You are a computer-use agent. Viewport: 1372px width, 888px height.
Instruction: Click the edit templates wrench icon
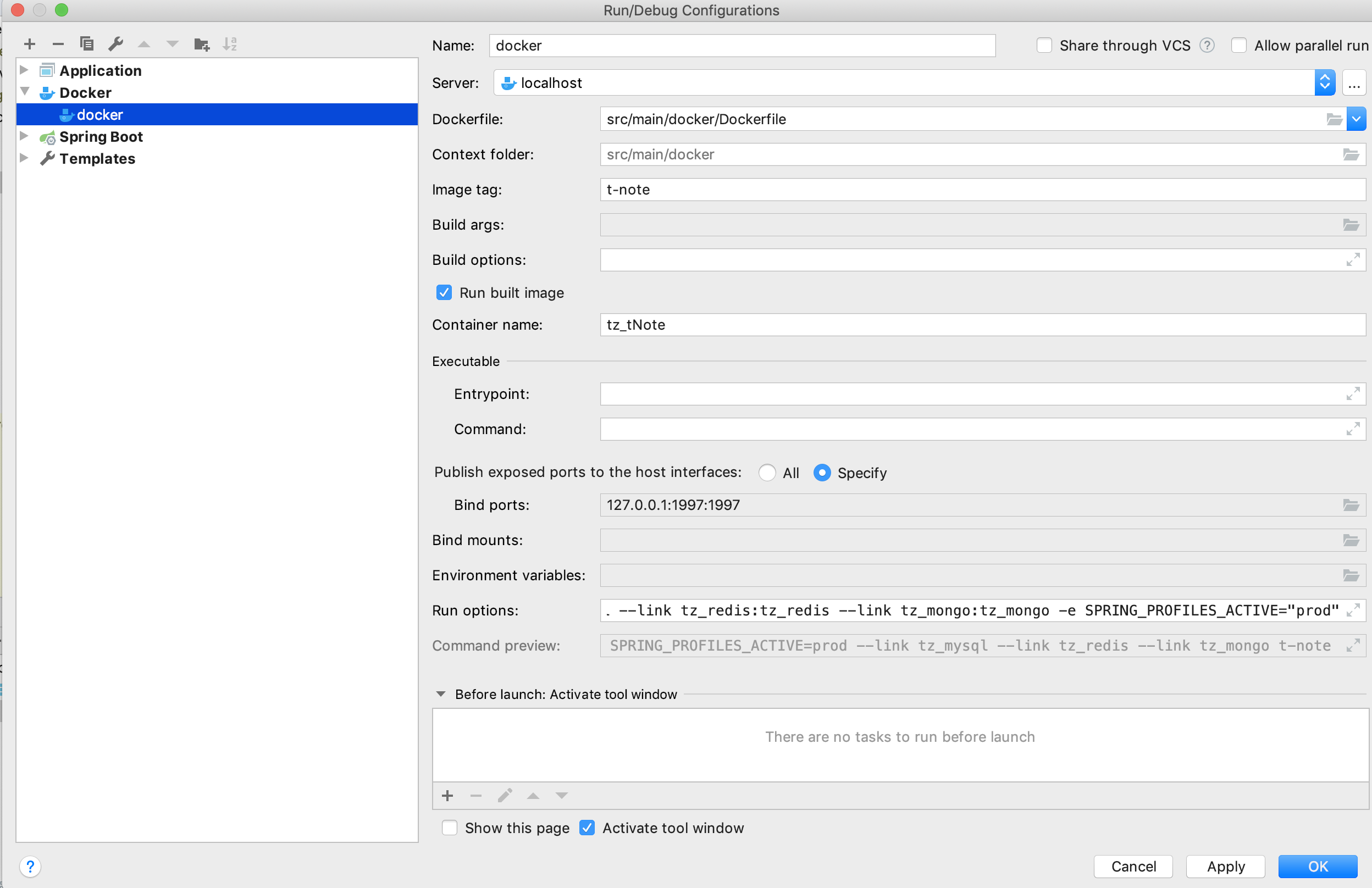pyautogui.click(x=116, y=44)
